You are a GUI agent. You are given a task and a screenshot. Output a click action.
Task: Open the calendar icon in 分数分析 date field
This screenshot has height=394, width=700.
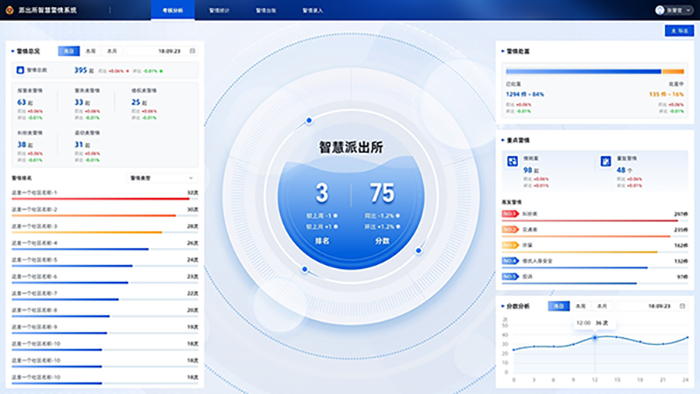[682, 306]
